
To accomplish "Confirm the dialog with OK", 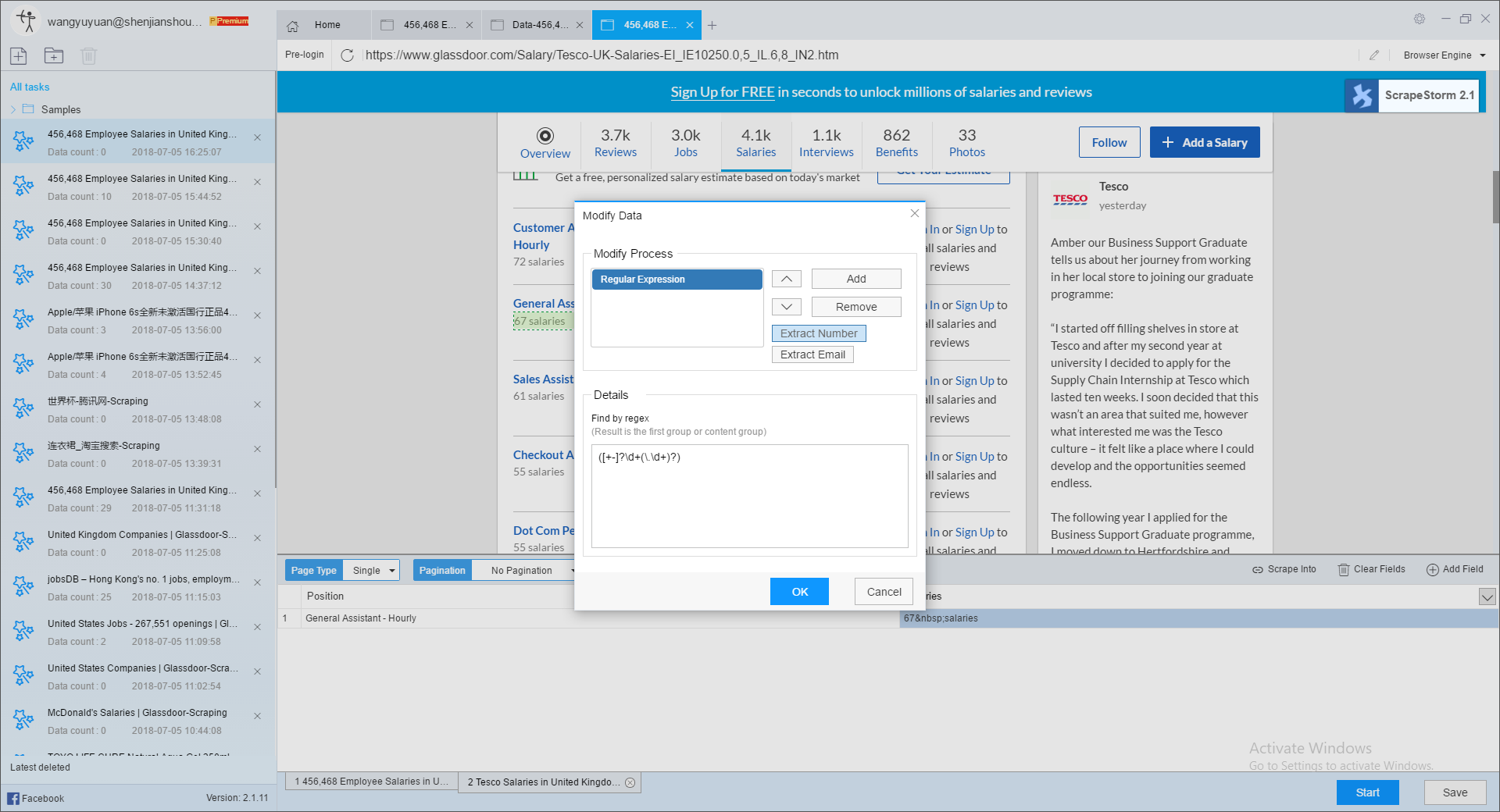I will (800, 592).
